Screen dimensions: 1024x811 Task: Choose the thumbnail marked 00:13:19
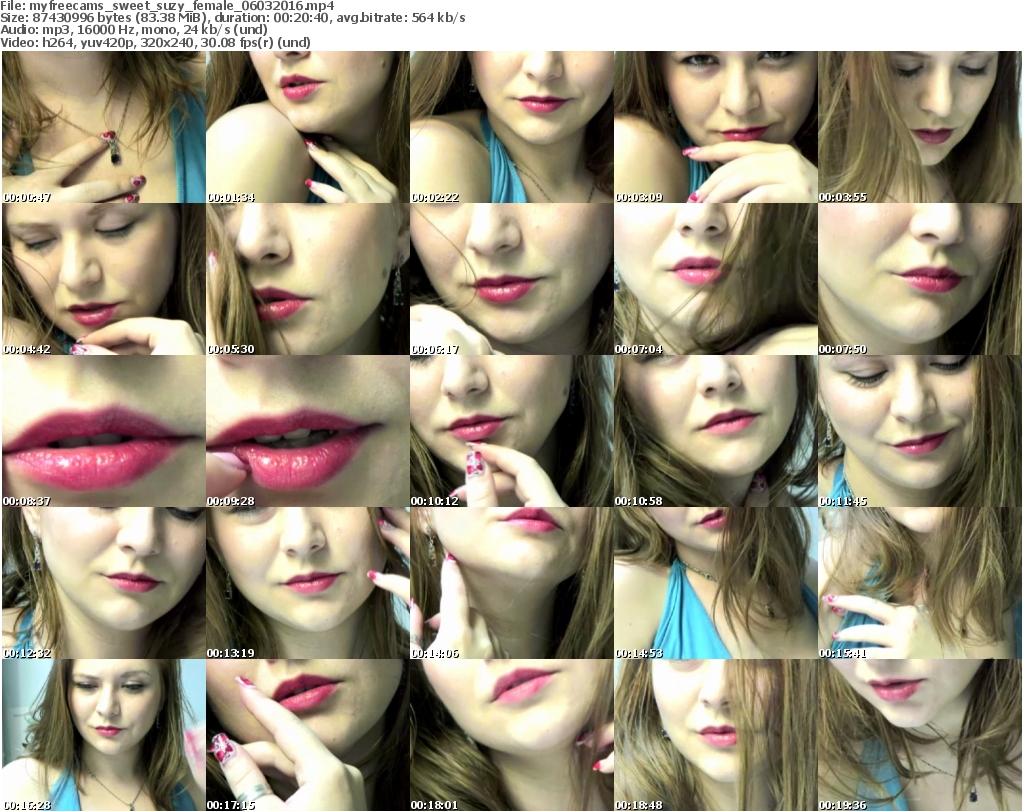point(308,583)
